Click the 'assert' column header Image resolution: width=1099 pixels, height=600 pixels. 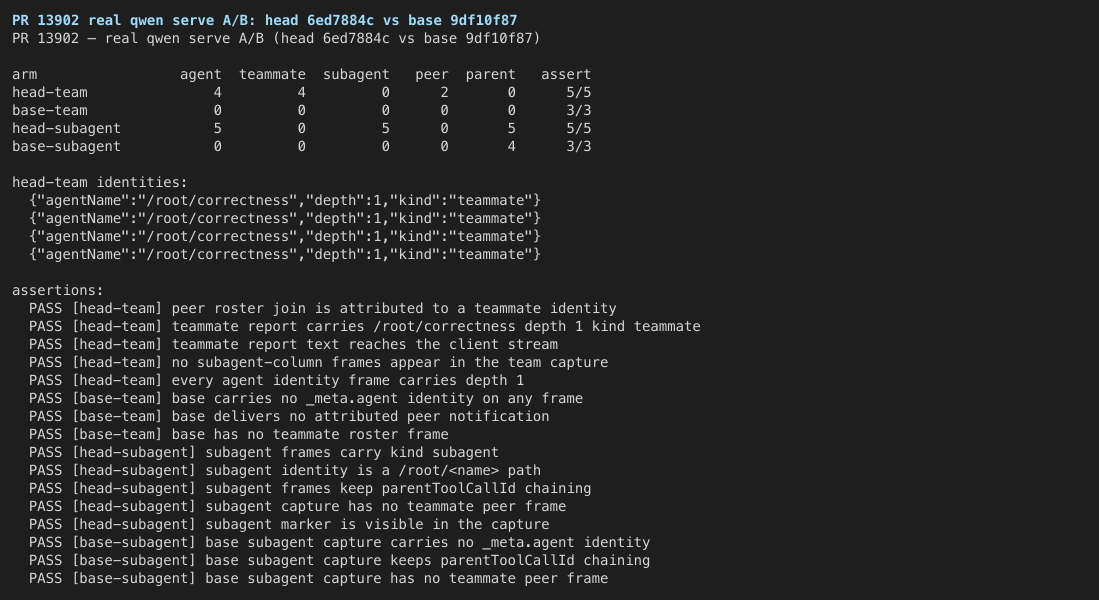566,74
